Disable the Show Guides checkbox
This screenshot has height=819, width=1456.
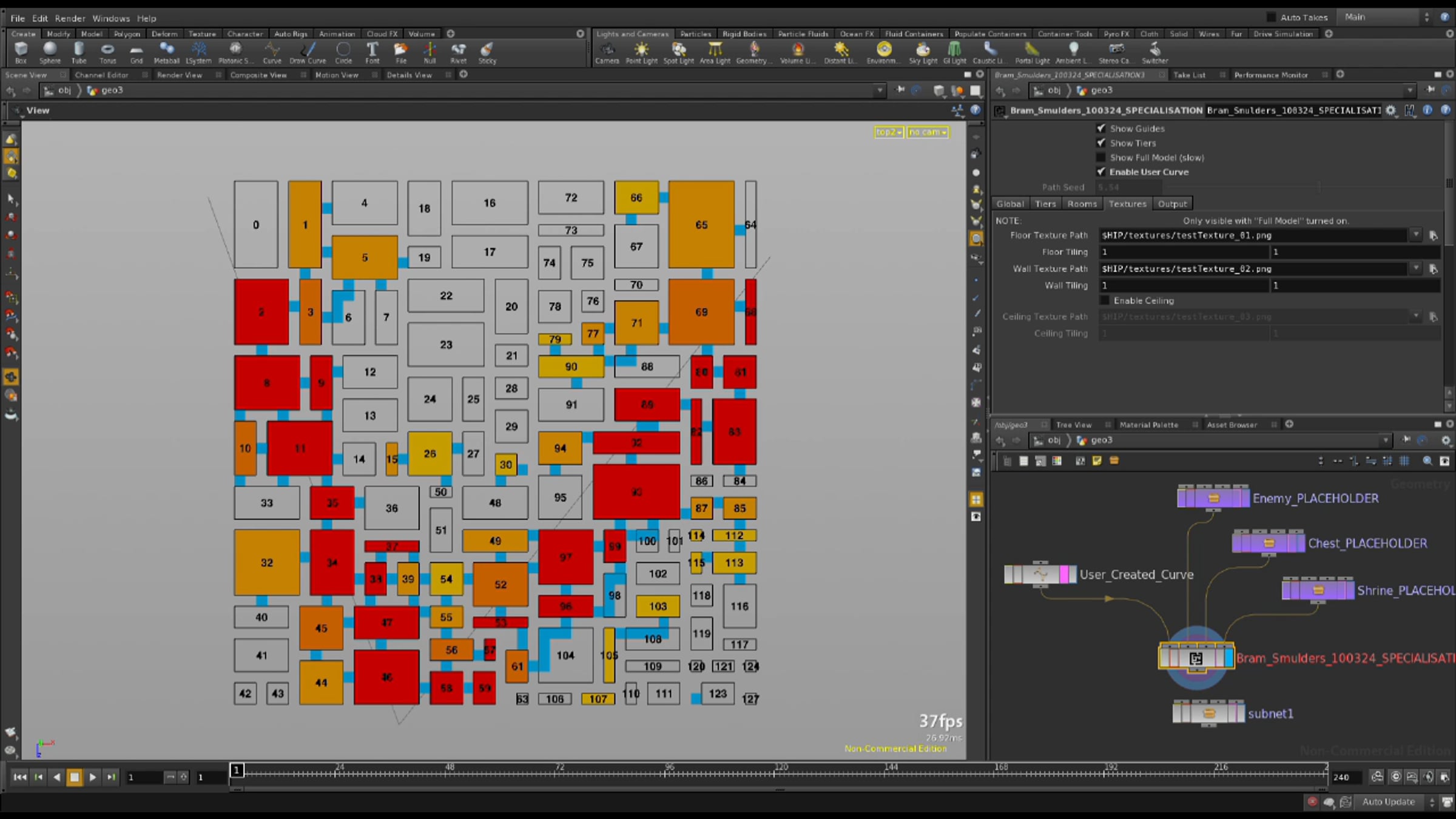pos(1101,129)
